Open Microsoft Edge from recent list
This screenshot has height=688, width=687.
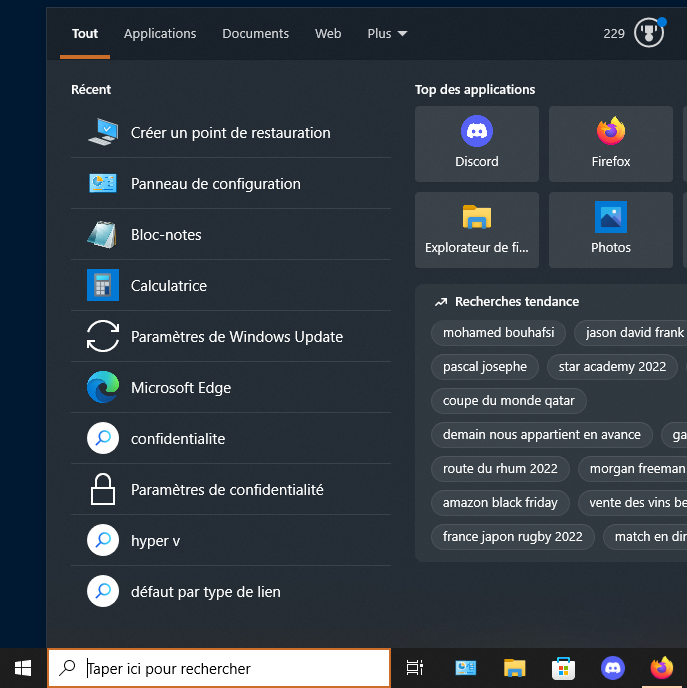231,387
